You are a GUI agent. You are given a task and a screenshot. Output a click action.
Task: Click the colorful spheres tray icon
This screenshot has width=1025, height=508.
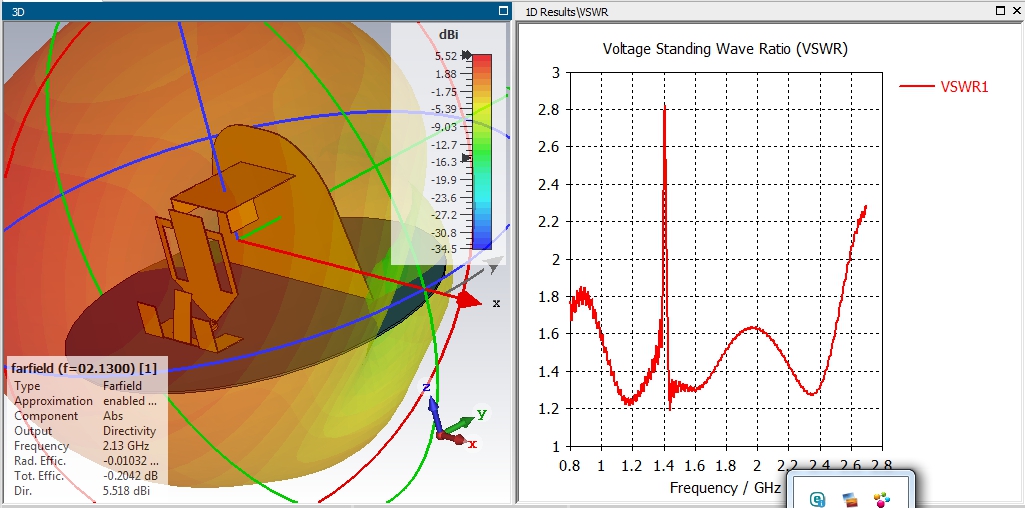[881, 498]
